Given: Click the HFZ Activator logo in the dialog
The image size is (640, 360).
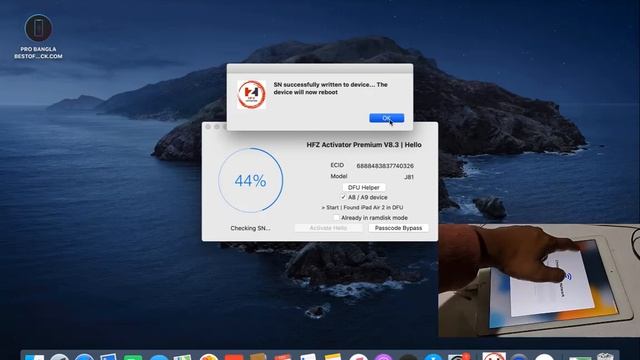Looking at the screenshot, I should click(x=251, y=94).
